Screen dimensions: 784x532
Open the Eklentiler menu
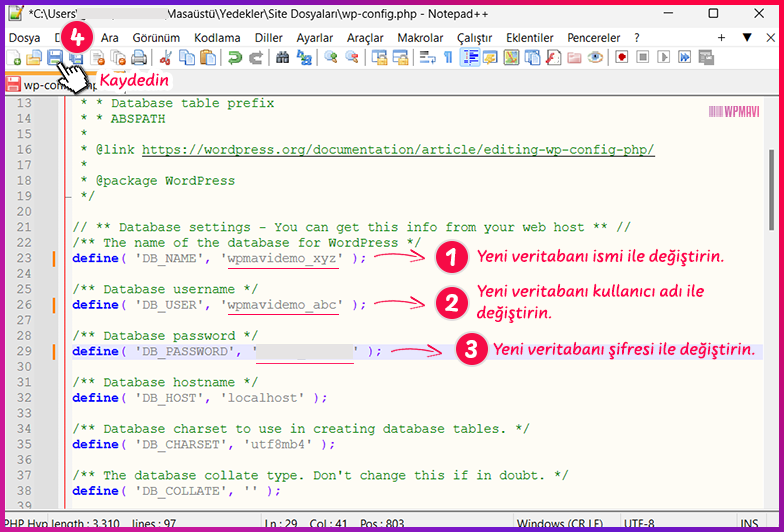(x=530, y=38)
